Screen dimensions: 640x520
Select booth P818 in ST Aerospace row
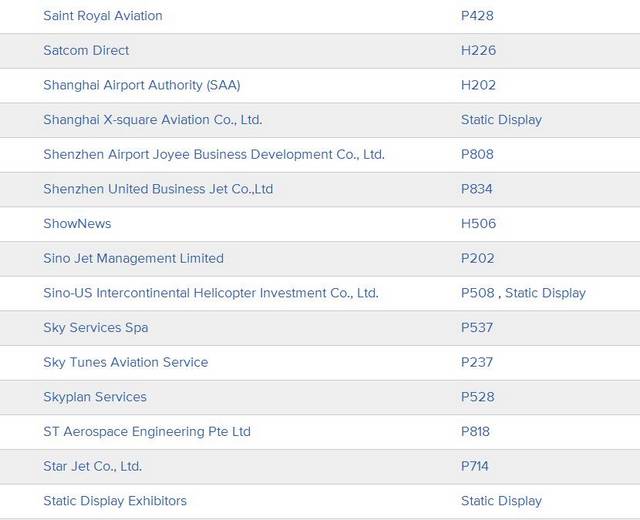click(x=475, y=431)
